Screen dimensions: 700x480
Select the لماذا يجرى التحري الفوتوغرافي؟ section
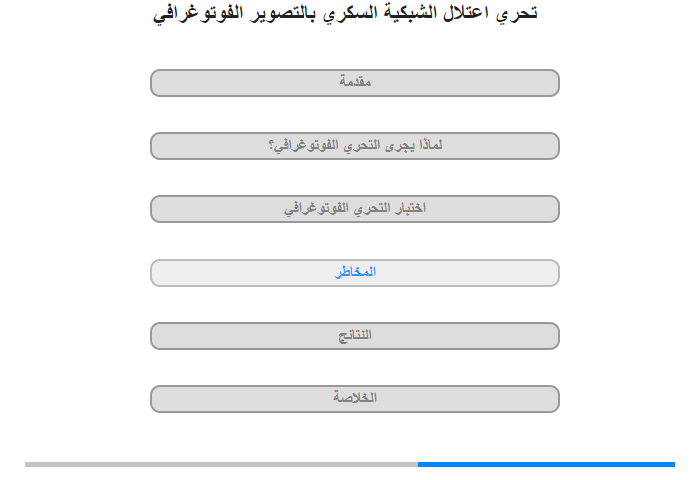(x=355, y=146)
